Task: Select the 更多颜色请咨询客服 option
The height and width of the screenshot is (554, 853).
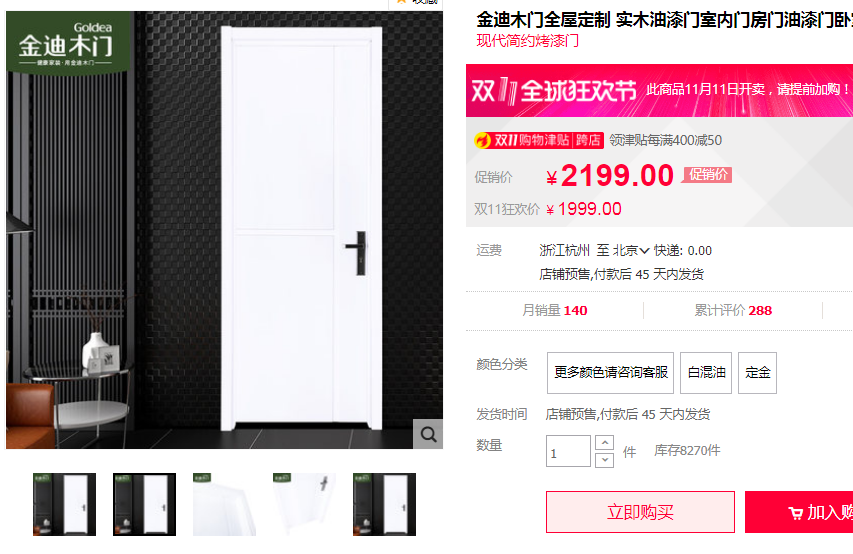Action: pyautogui.click(x=610, y=373)
